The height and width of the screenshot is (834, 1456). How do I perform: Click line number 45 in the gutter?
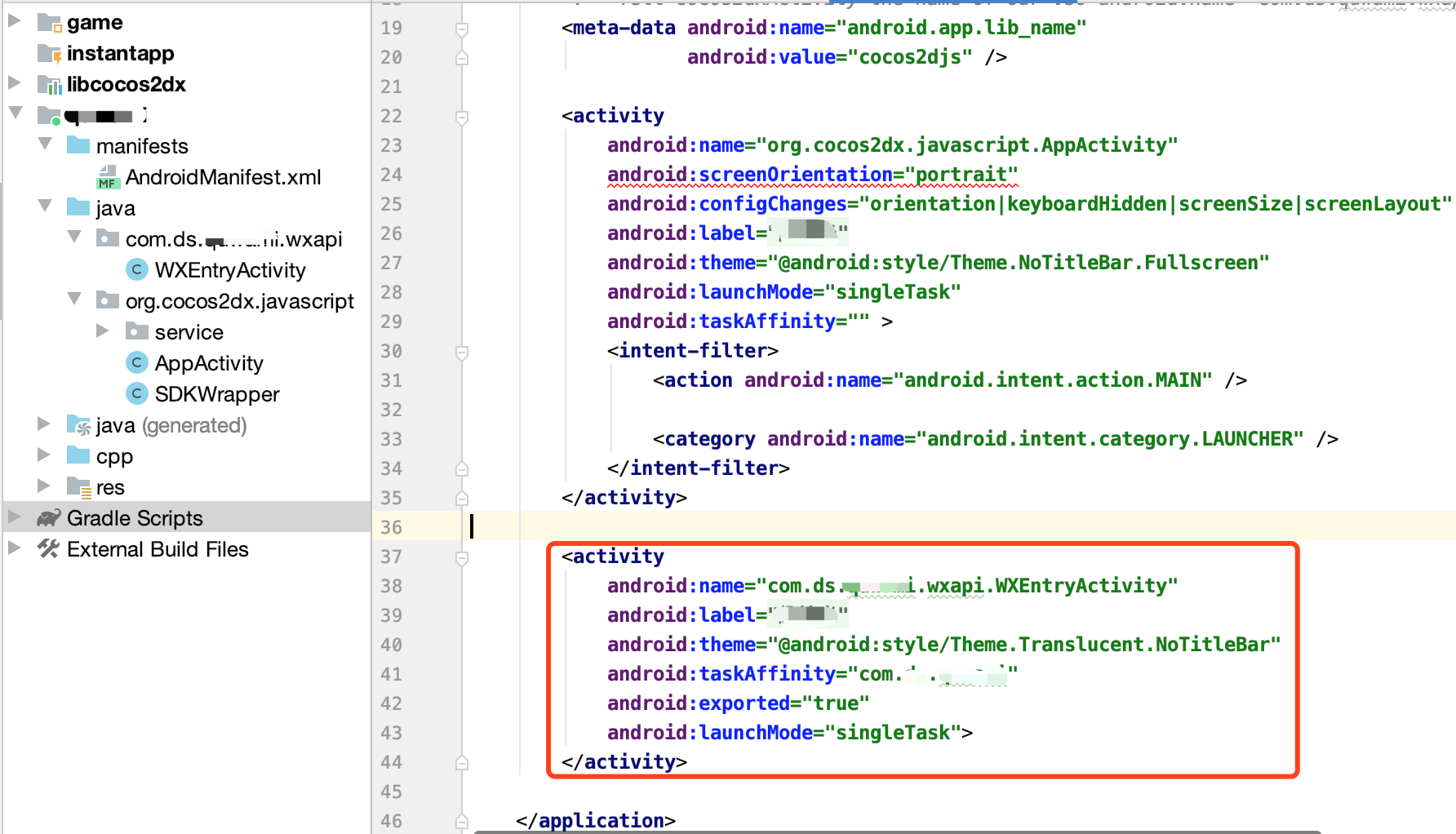tap(391, 792)
